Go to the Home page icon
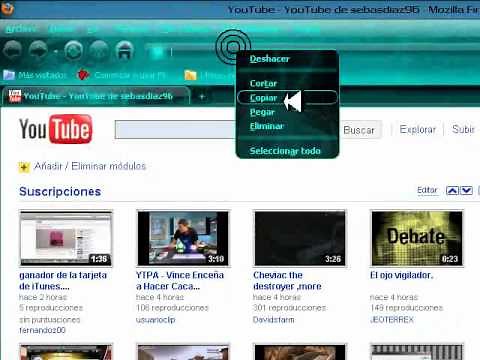 point(124,50)
